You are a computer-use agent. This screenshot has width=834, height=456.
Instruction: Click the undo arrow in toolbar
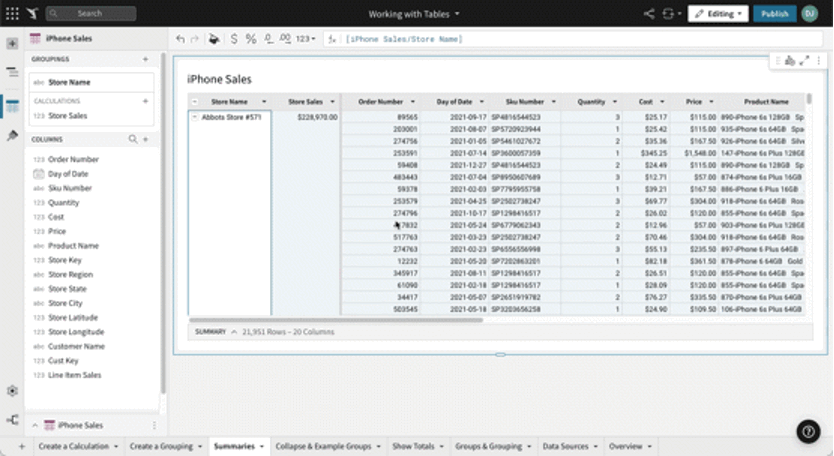pyautogui.click(x=180, y=39)
